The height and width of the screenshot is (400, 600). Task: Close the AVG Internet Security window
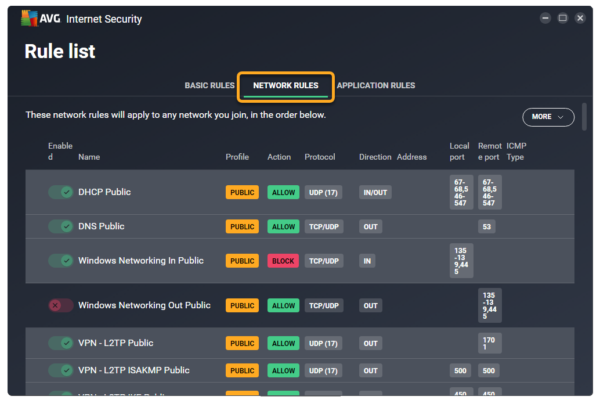[x=579, y=18]
